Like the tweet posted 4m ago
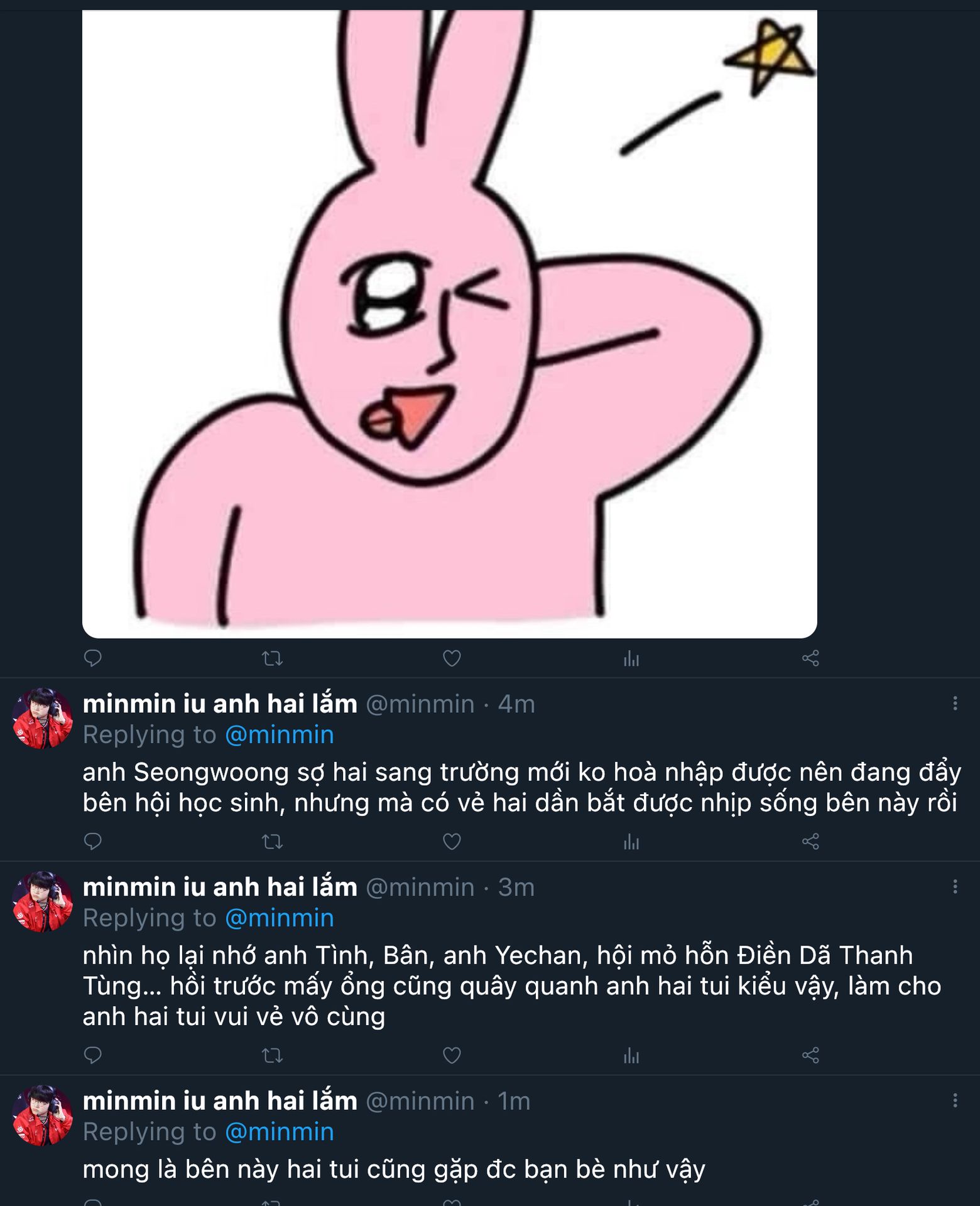Image resolution: width=980 pixels, height=1206 pixels. tap(452, 842)
